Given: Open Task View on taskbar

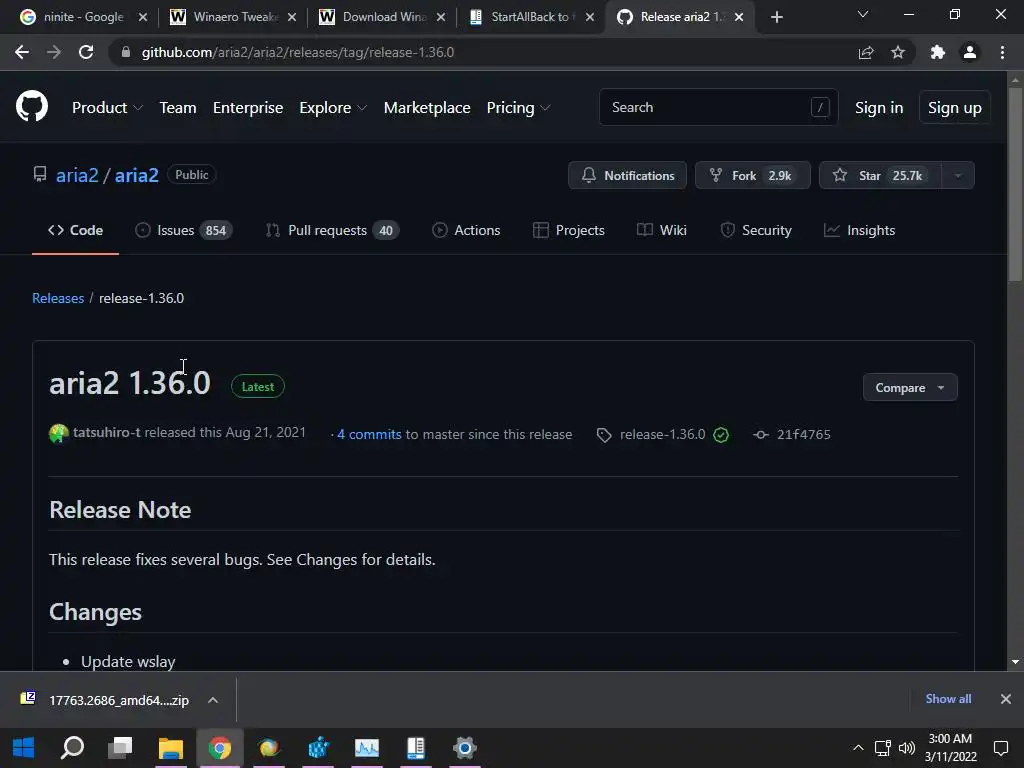Looking at the screenshot, I should coord(120,748).
